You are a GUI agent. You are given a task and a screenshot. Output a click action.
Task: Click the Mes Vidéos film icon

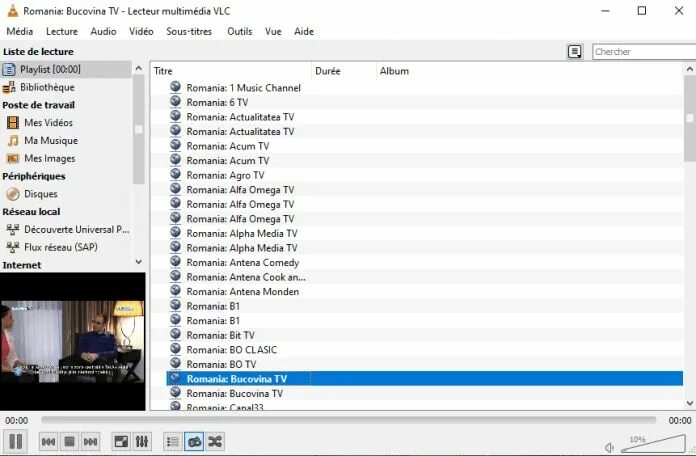[x=13, y=123]
